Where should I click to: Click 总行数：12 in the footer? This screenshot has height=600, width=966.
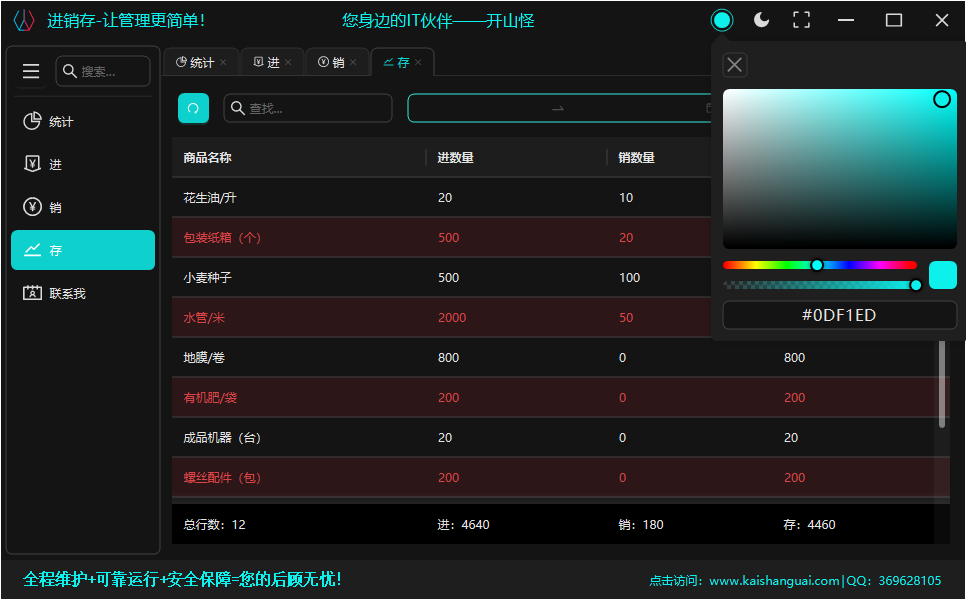click(214, 525)
